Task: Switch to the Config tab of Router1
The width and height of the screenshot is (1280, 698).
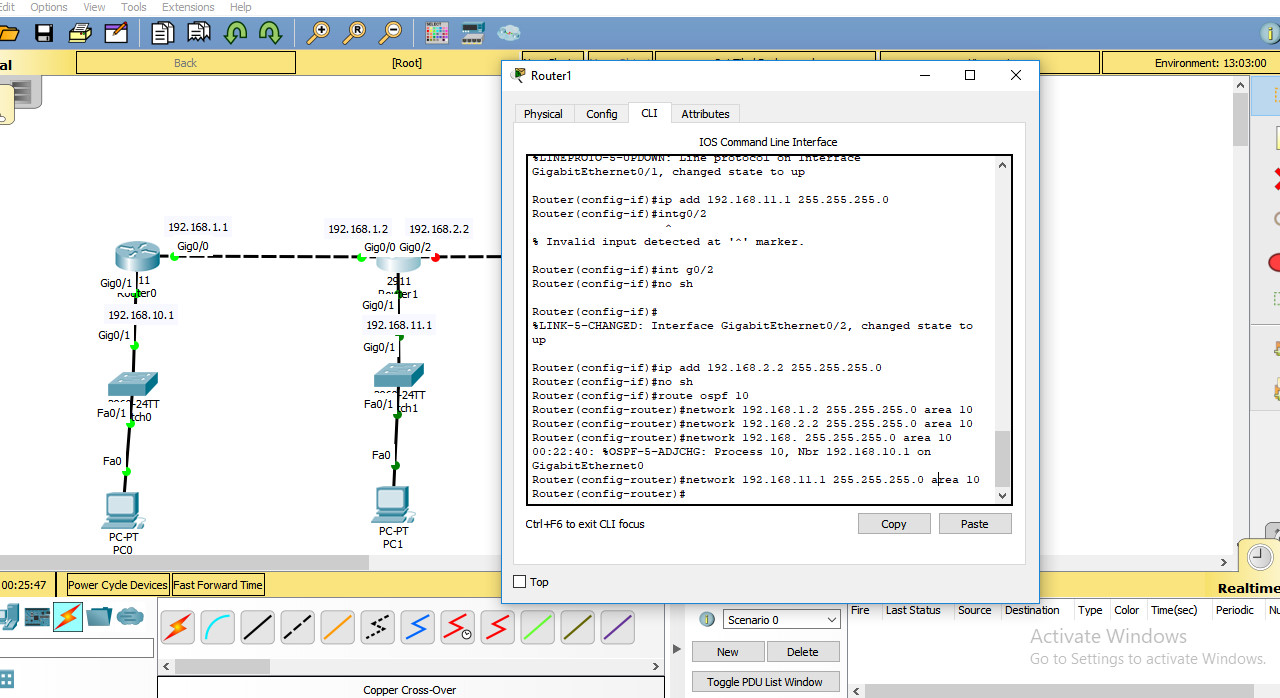Action: [601, 113]
